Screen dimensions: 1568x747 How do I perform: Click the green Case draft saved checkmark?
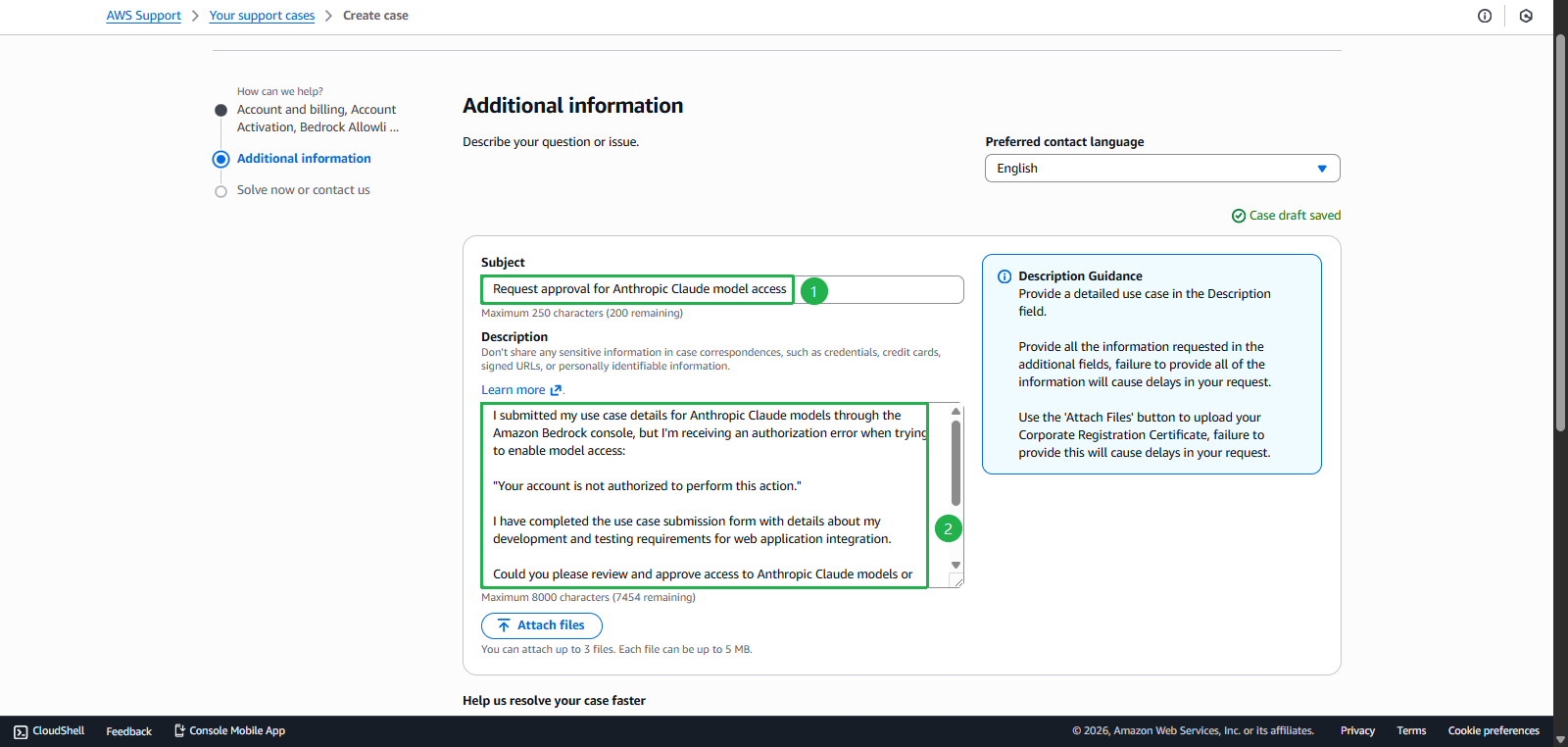(1239, 216)
